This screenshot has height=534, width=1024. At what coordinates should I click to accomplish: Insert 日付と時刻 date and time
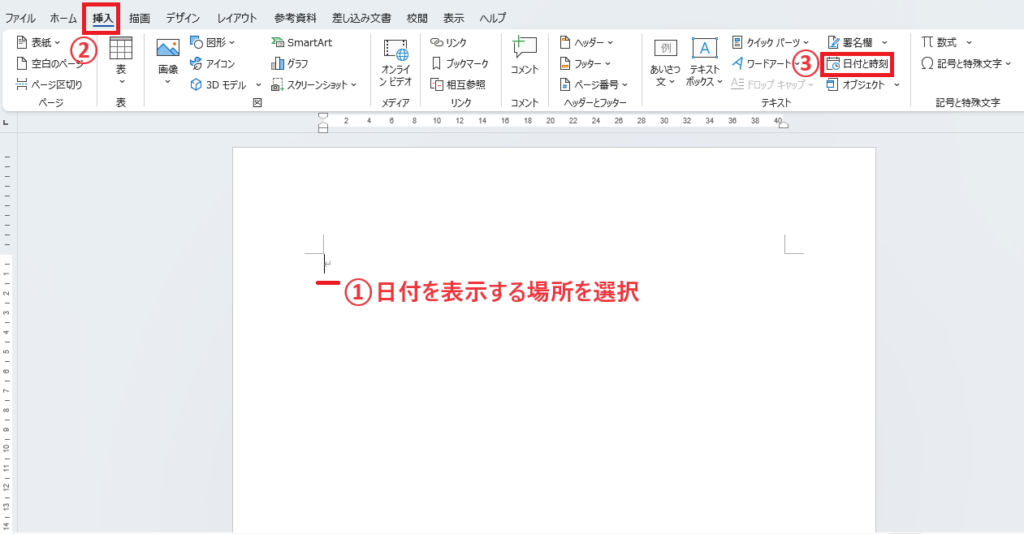pyautogui.click(x=857, y=64)
